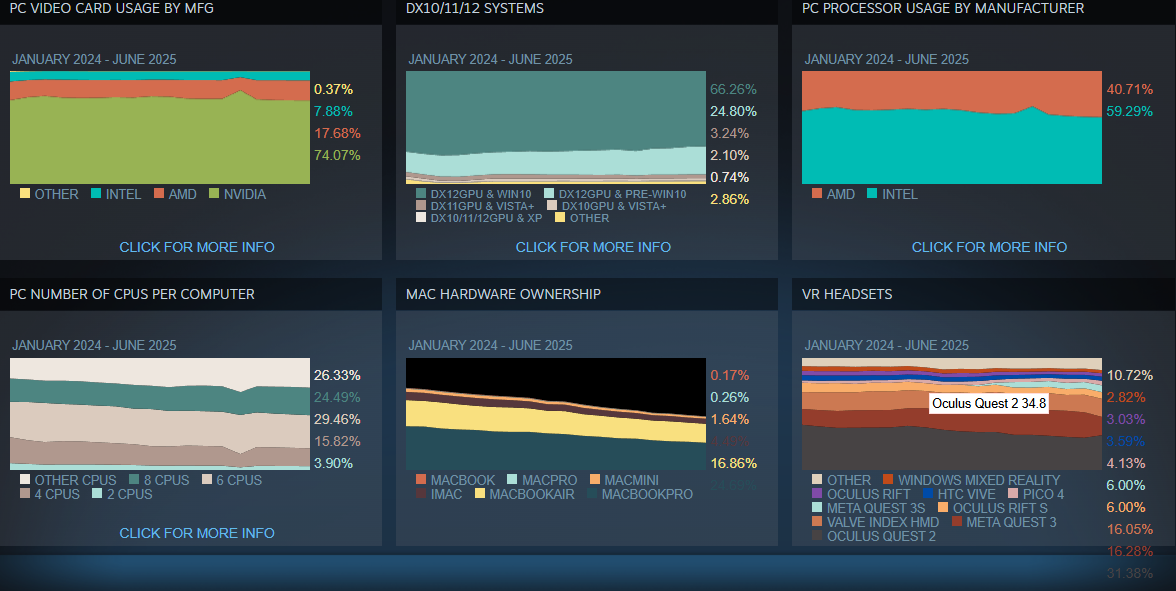Screen dimensions: 1176x591
Task: Click the 8 CPUS legend swatch
Action: click(134, 480)
